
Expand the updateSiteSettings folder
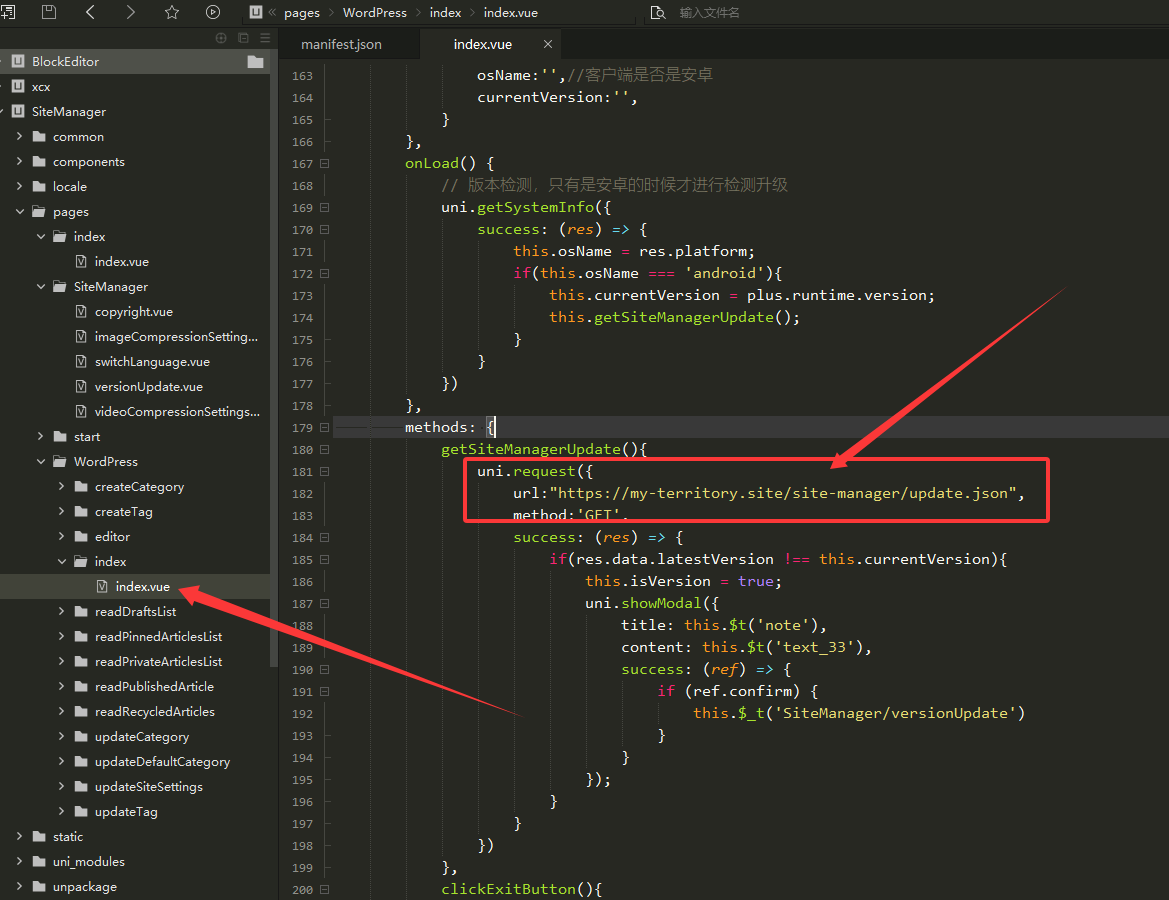coord(61,787)
